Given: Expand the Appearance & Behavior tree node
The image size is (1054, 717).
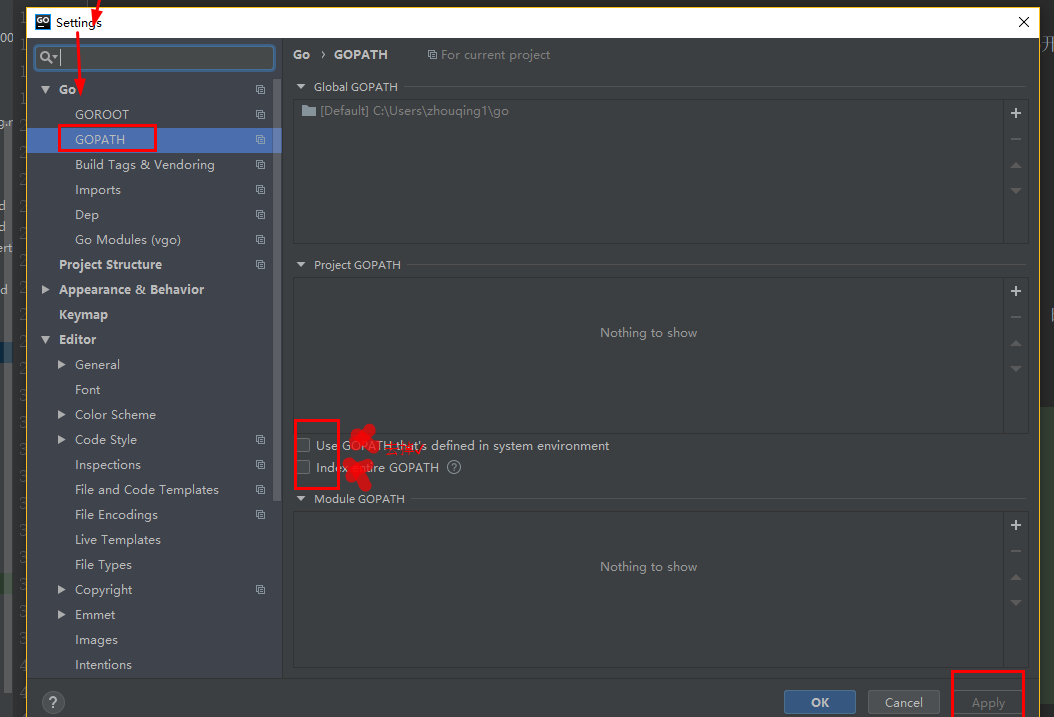Looking at the screenshot, I should 46,290.
